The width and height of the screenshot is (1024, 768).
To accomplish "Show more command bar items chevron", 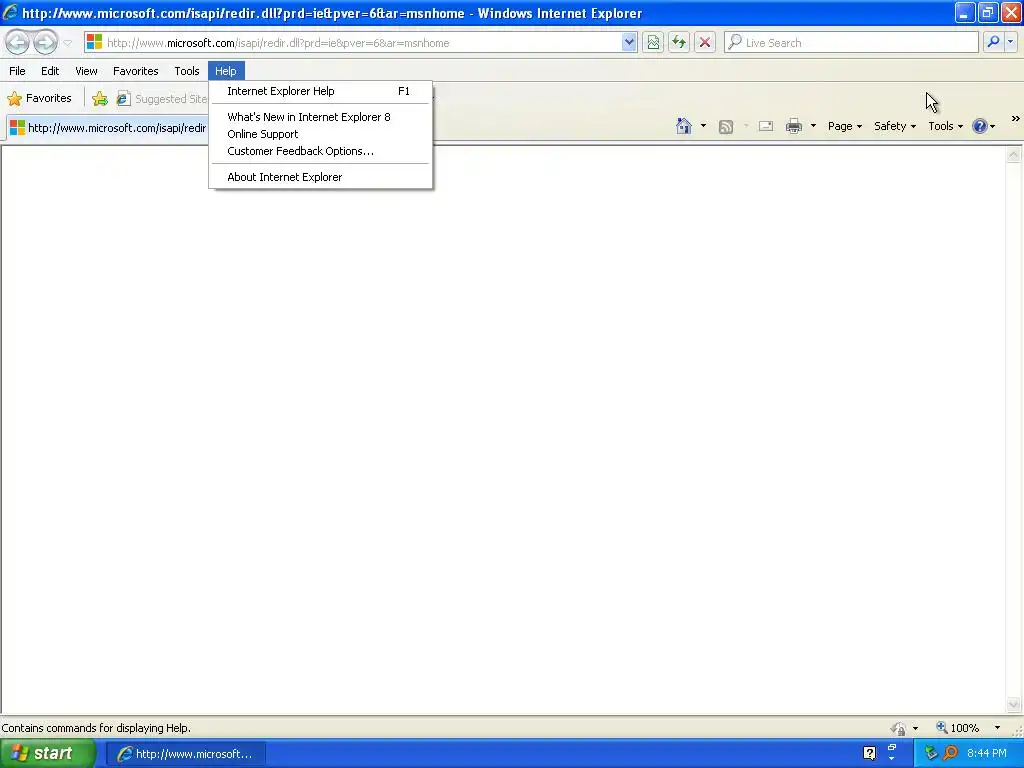I will tap(1016, 119).
